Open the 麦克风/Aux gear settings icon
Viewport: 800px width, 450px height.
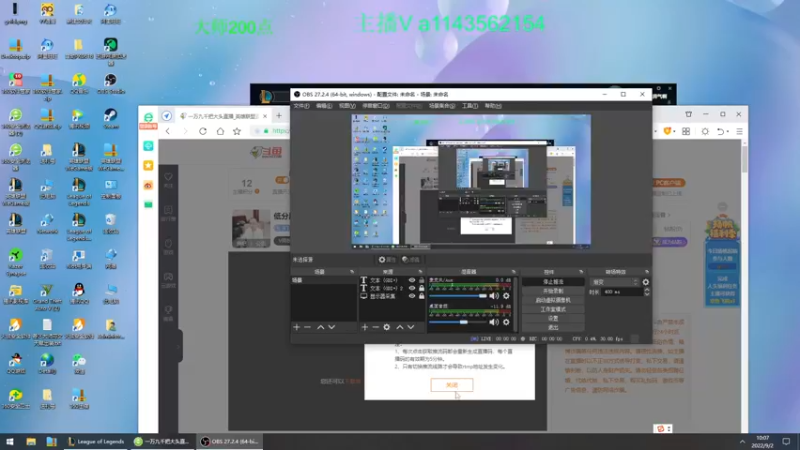[506, 296]
